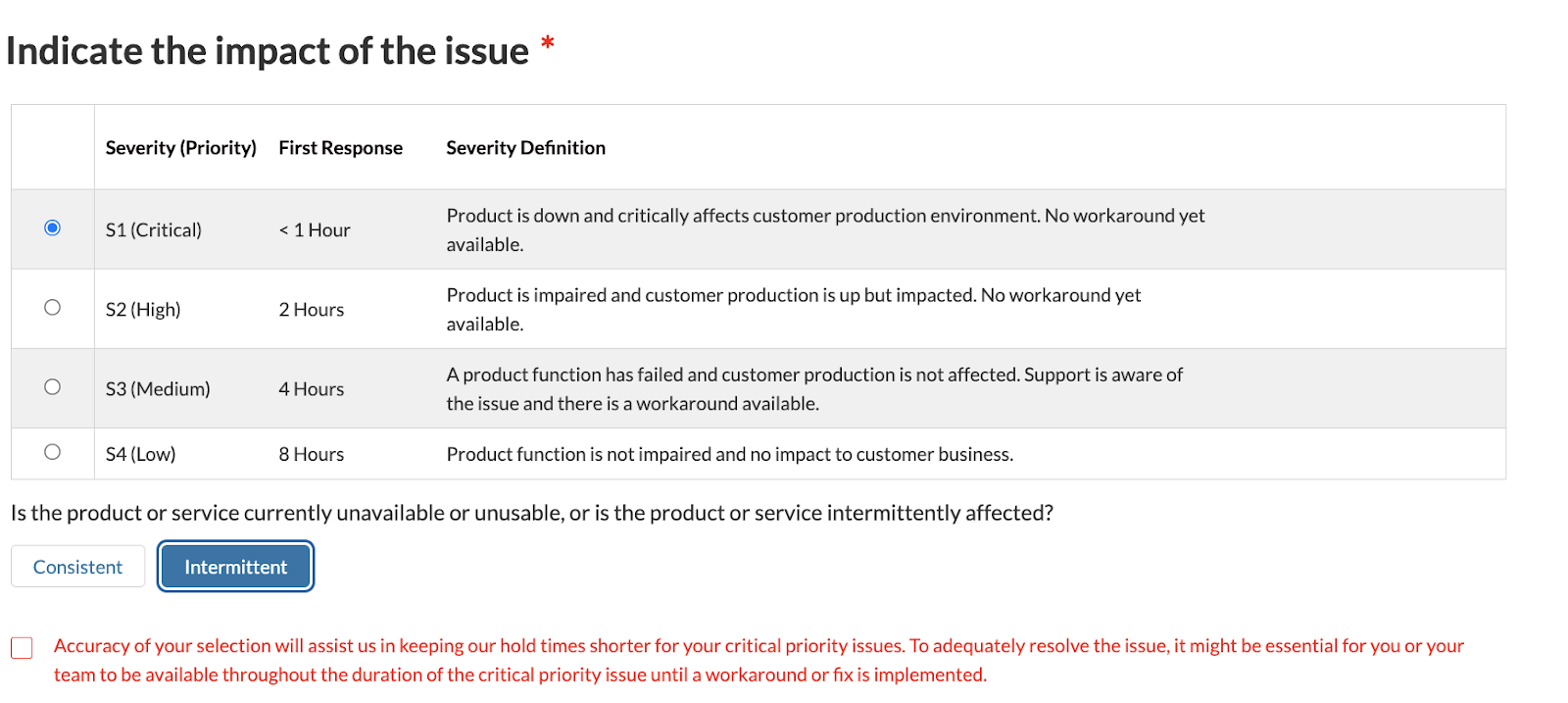This screenshot has height=703, width=1568.
Task: Click the "S1 (Critical)" label text
Action: click(x=154, y=230)
